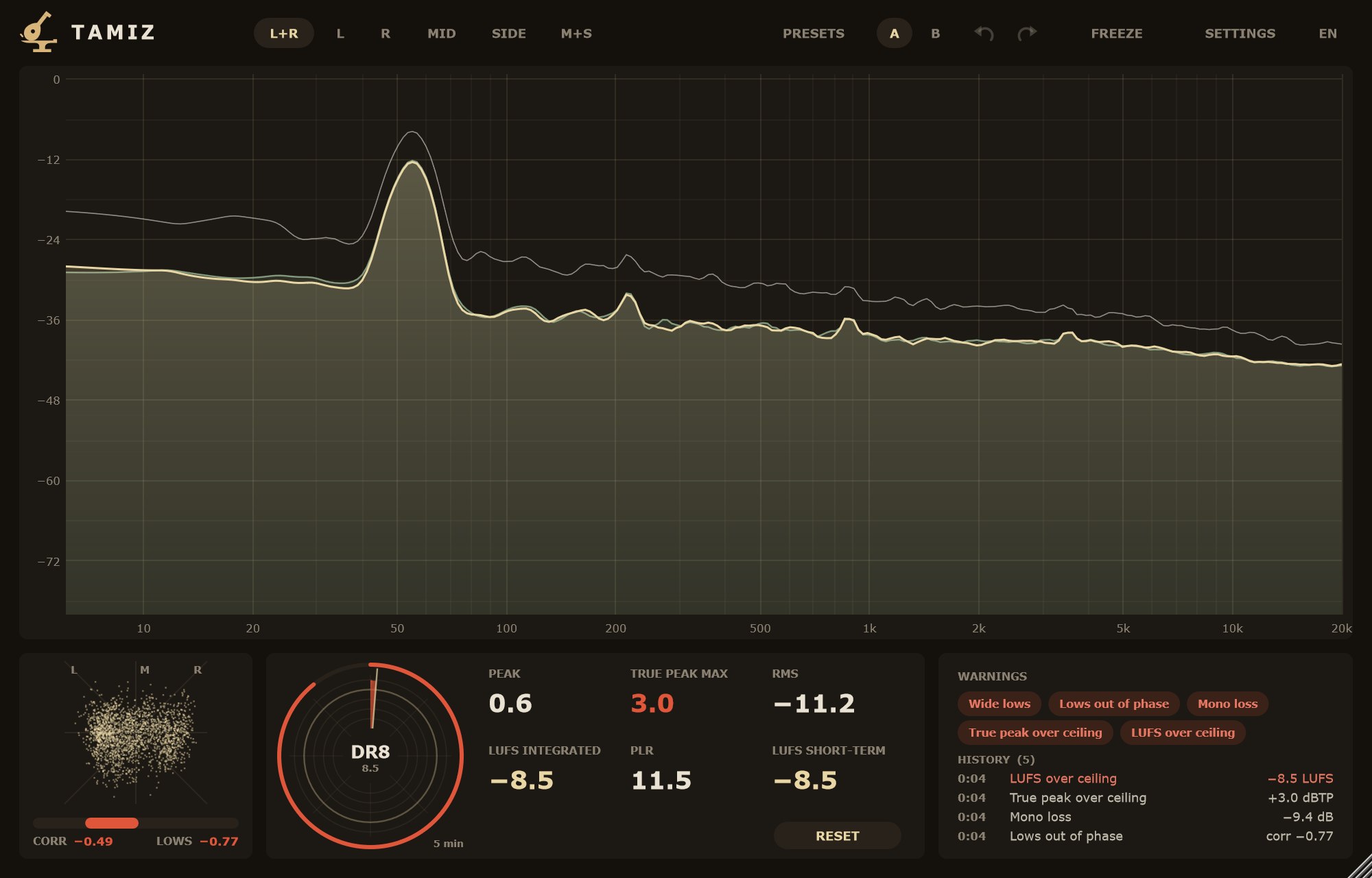1372x878 pixels.
Task: Click the Tamiz logo icon
Action: click(x=38, y=32)
